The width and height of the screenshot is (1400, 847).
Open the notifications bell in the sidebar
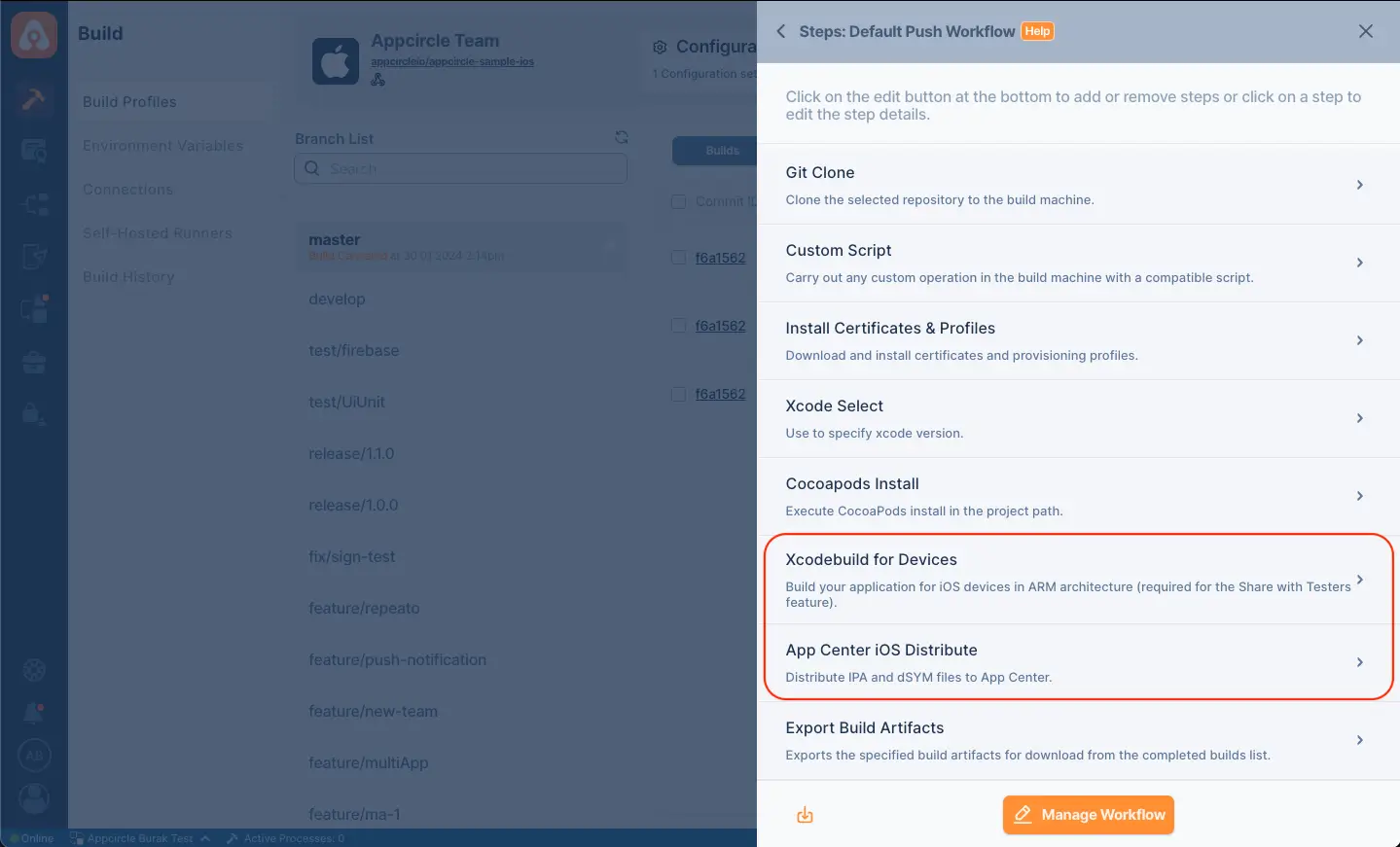33,713
